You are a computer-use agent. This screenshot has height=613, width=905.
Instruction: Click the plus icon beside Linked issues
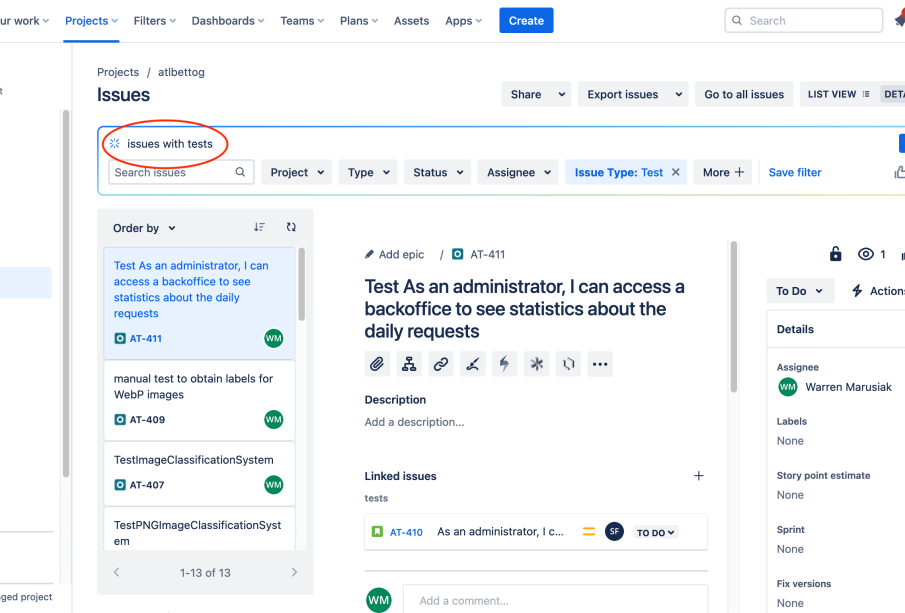[x=699, y=476]
